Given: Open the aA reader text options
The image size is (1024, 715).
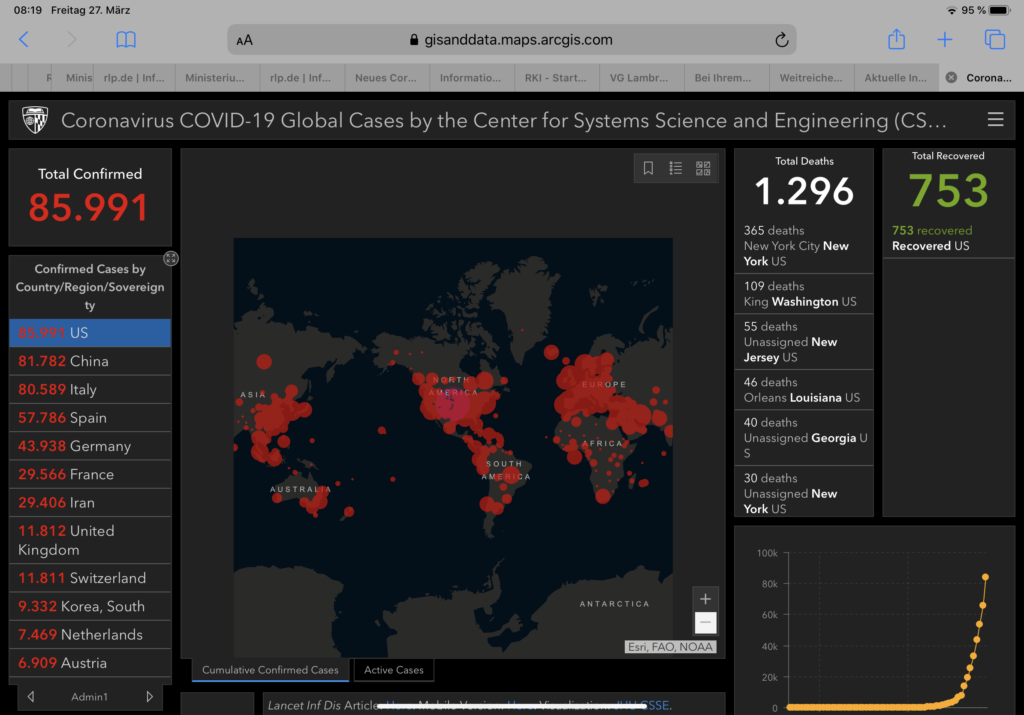Looking at the screenshot, I should [x=244, y=40].
